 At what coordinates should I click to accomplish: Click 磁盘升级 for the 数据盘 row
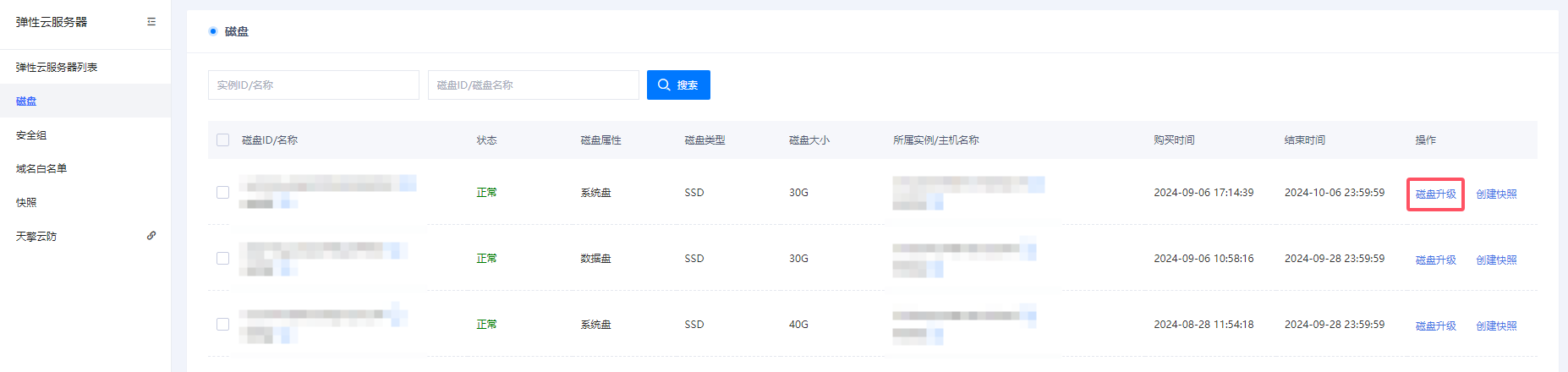pos(1435,260)
